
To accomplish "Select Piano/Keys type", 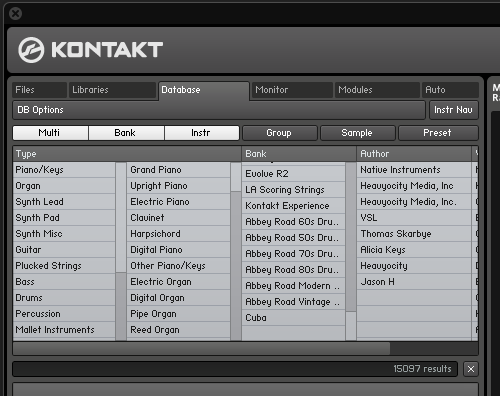I will click(64, 170).
